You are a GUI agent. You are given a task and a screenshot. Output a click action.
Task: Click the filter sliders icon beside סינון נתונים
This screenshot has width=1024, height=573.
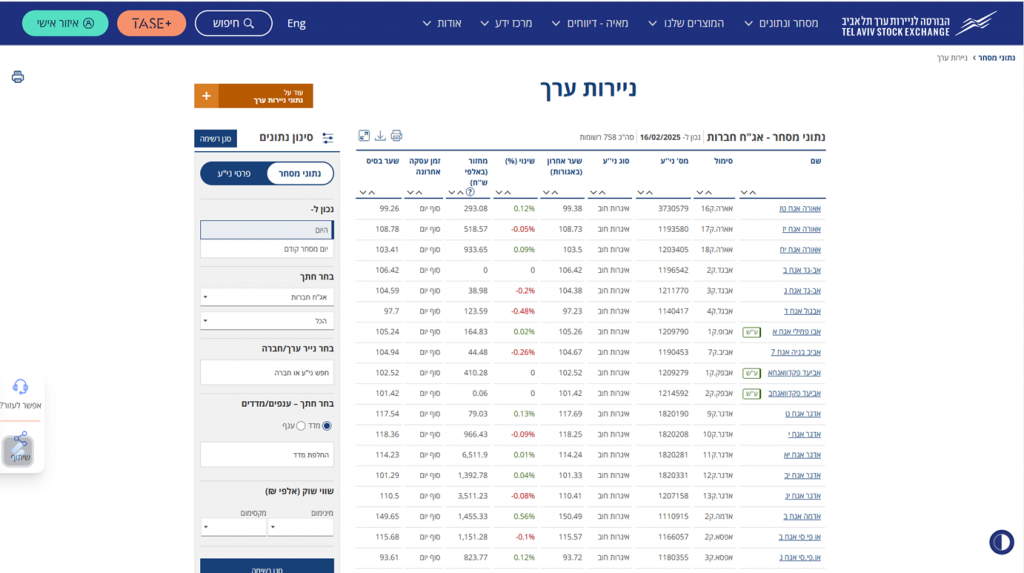tap(328, 138)
